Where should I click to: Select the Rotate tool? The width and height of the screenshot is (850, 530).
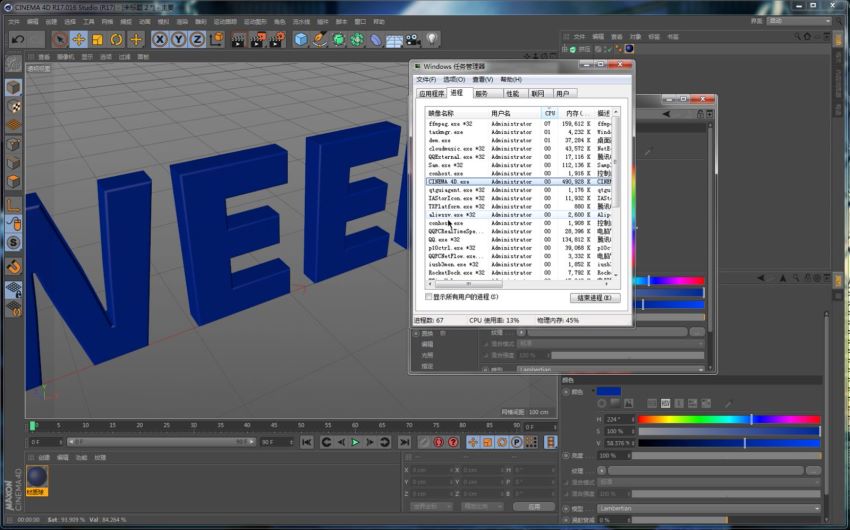tap(116, 39)
